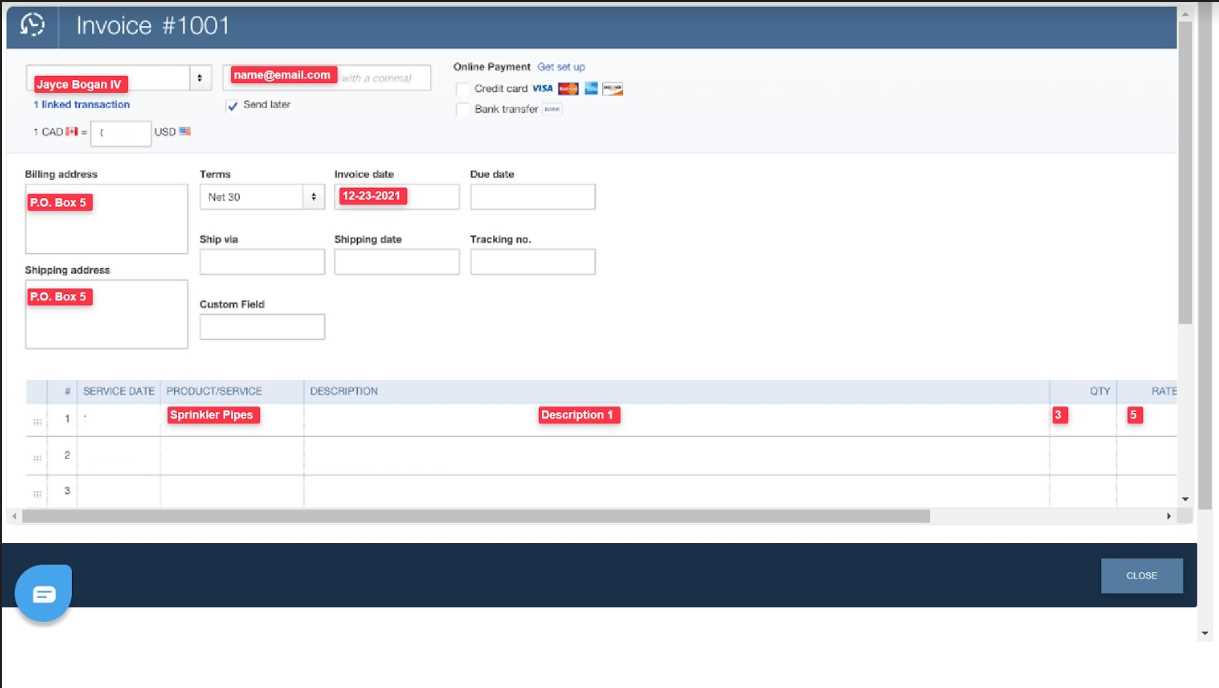
Task: Click the Tracking no. field
Action: [533, 262]
